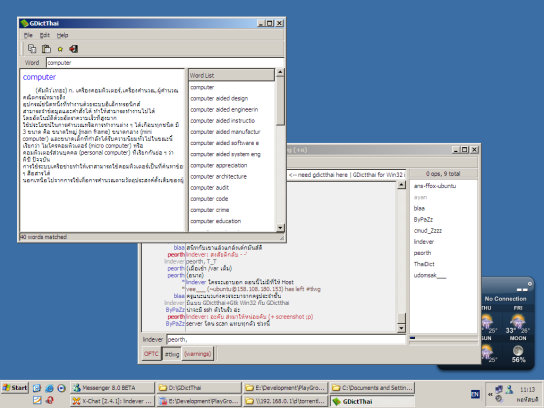The width and height of the screenshot is (544, 408).
Task: Select user 'ans-ffox-ubuntu' in X-Chat list
Action: point(435,186)
